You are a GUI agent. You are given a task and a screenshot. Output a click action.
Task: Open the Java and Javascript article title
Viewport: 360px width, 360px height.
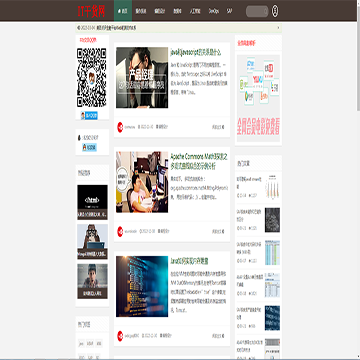point(196,53)
